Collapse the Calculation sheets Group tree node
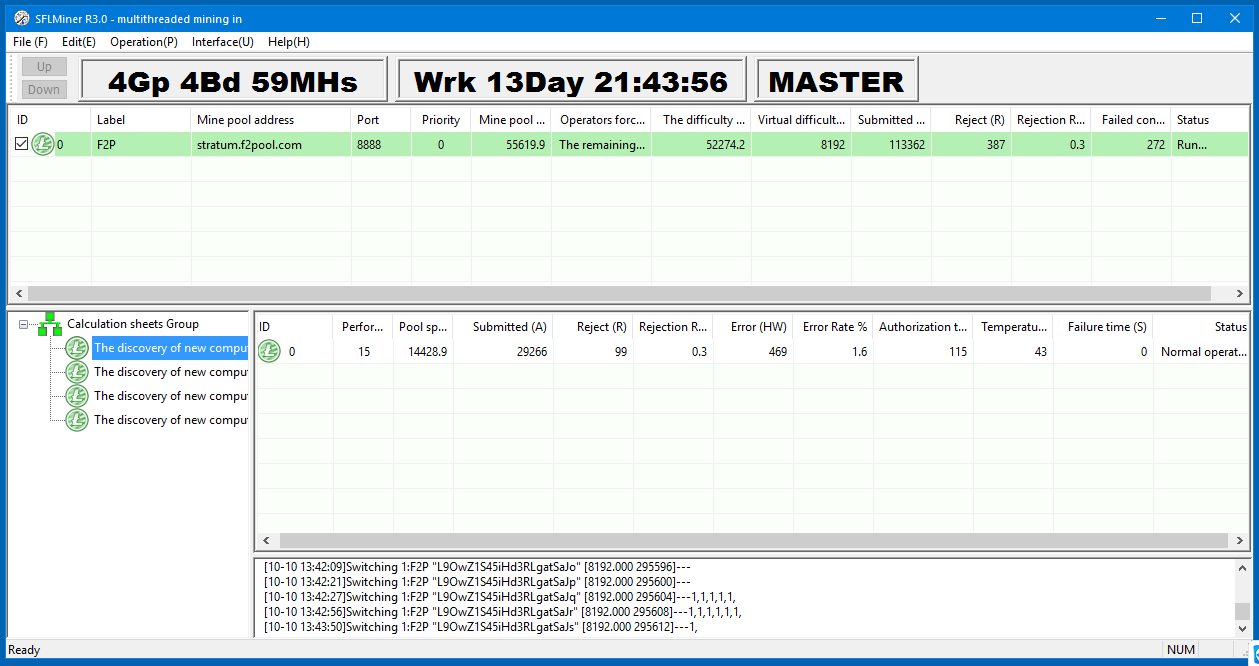 pos(21,324)
